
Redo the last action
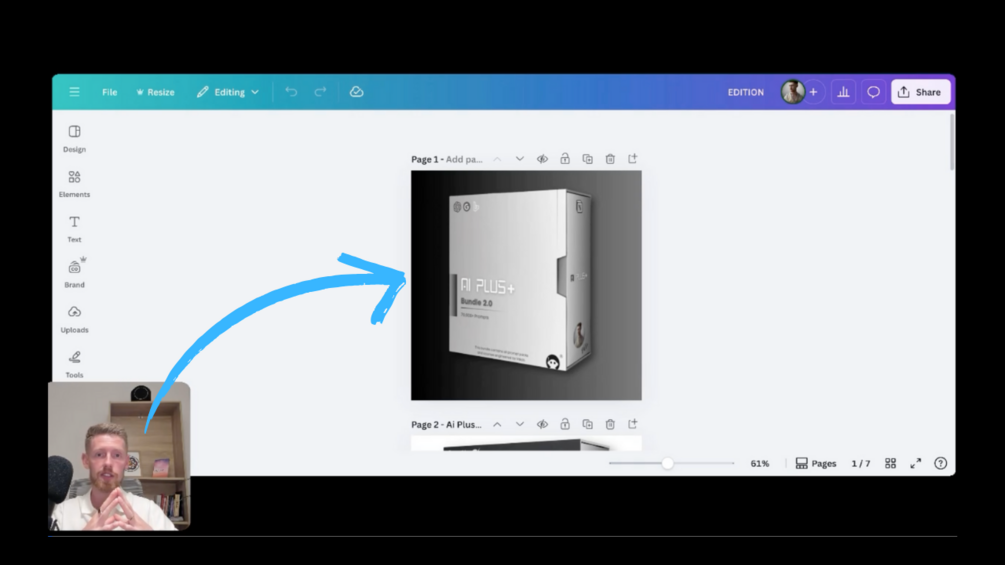pos(320,92)
